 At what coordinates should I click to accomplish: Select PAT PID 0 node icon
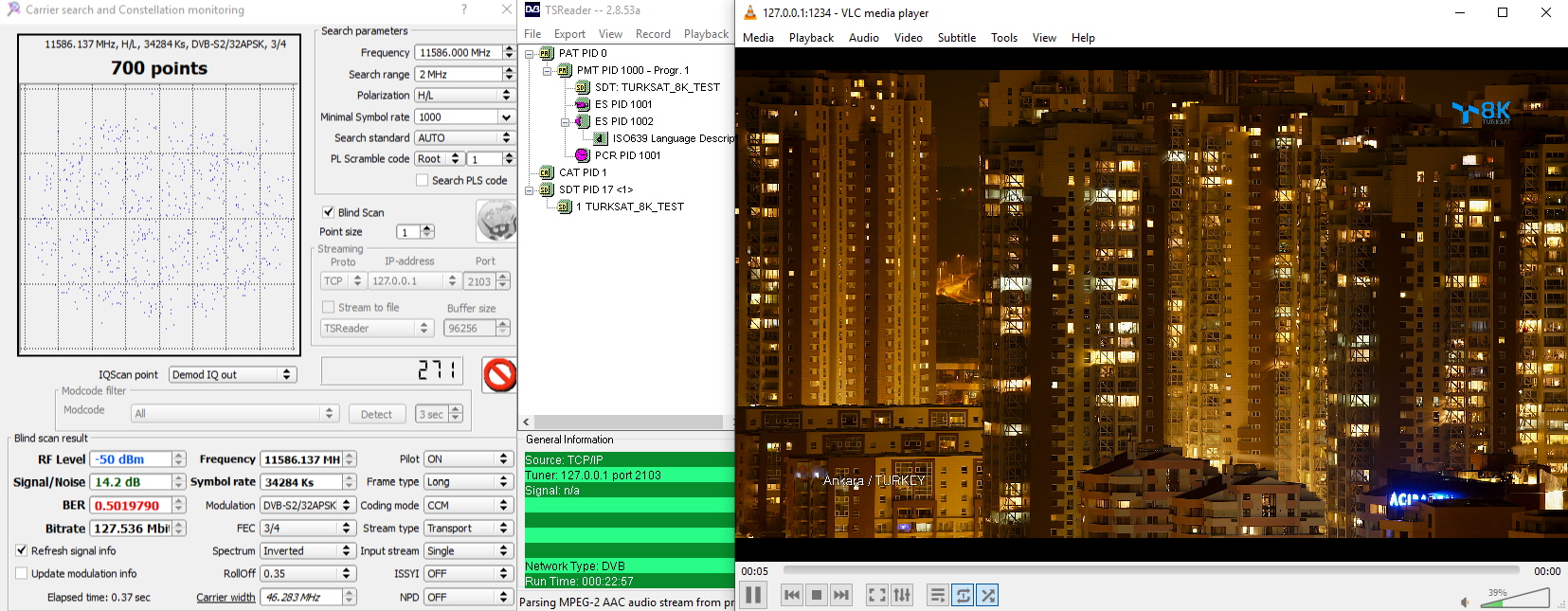coord(547,53)
